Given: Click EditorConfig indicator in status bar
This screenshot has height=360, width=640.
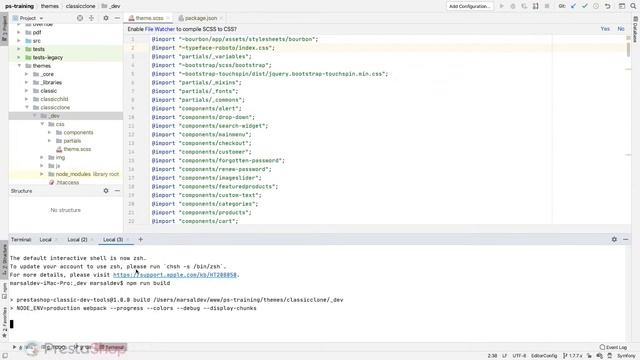Looking at the screenshot, I should (x=544, y=356).
